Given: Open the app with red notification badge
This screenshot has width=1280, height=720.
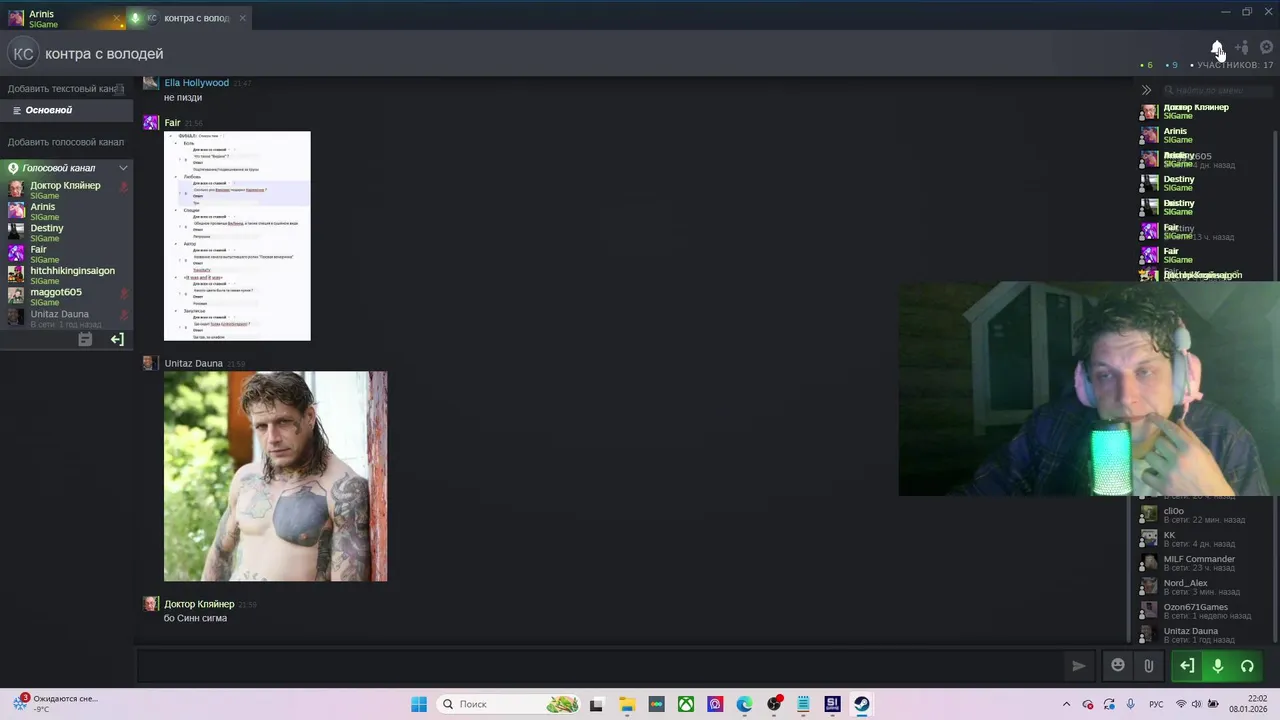Looking at the screenshot, I should pyautogui.click(x=774, y=704).
